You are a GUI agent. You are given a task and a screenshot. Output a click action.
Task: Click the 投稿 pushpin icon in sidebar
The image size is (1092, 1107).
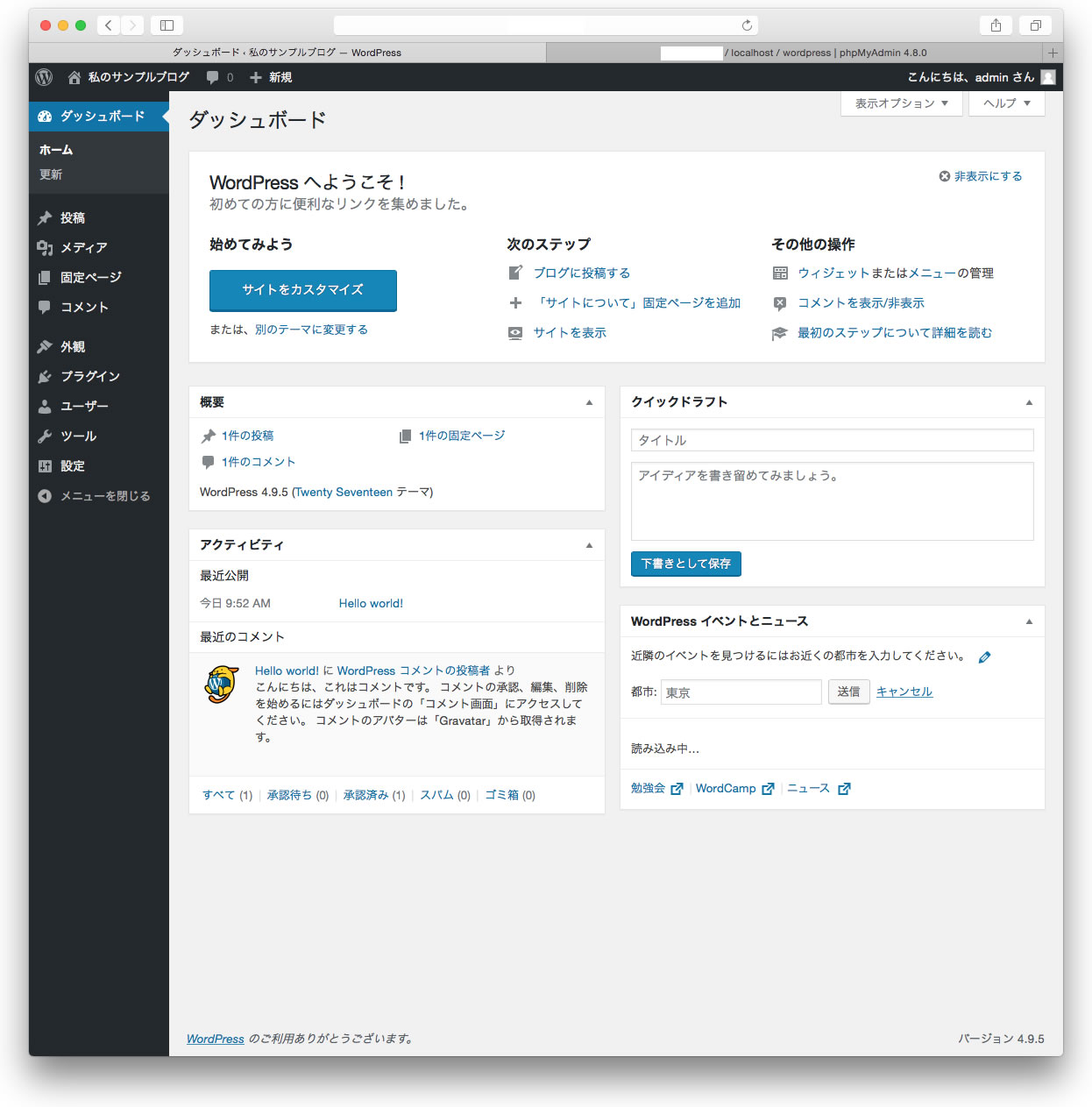pyautogui.click(x=45, y=217)
